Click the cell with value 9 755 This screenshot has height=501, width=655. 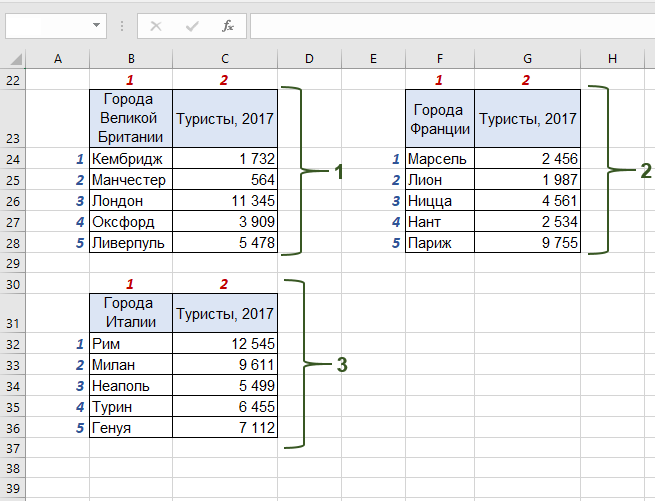pyautogui.click(x=527, y=243)
